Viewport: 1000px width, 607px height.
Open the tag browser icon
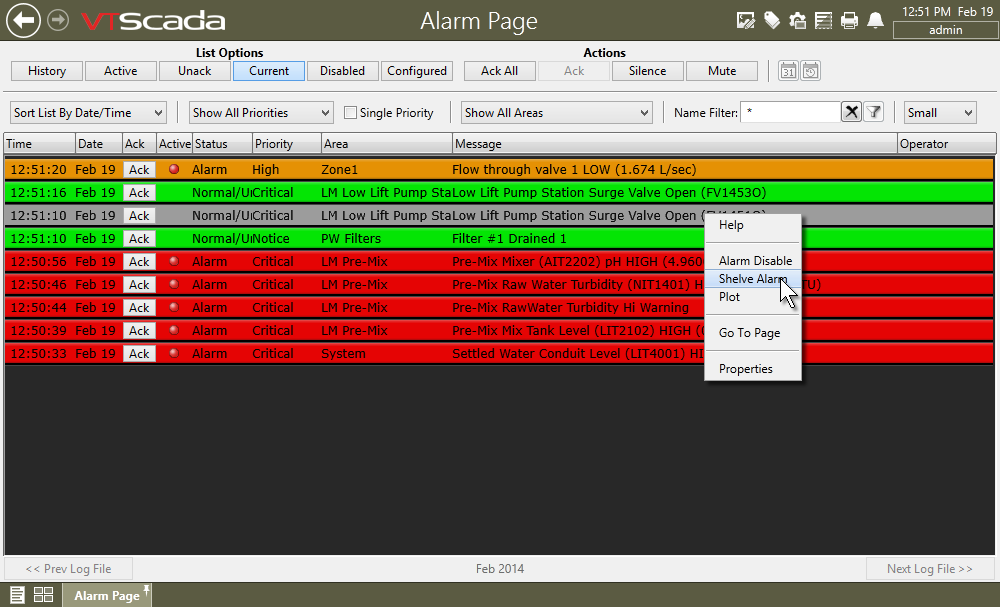[x=771, y=20]
